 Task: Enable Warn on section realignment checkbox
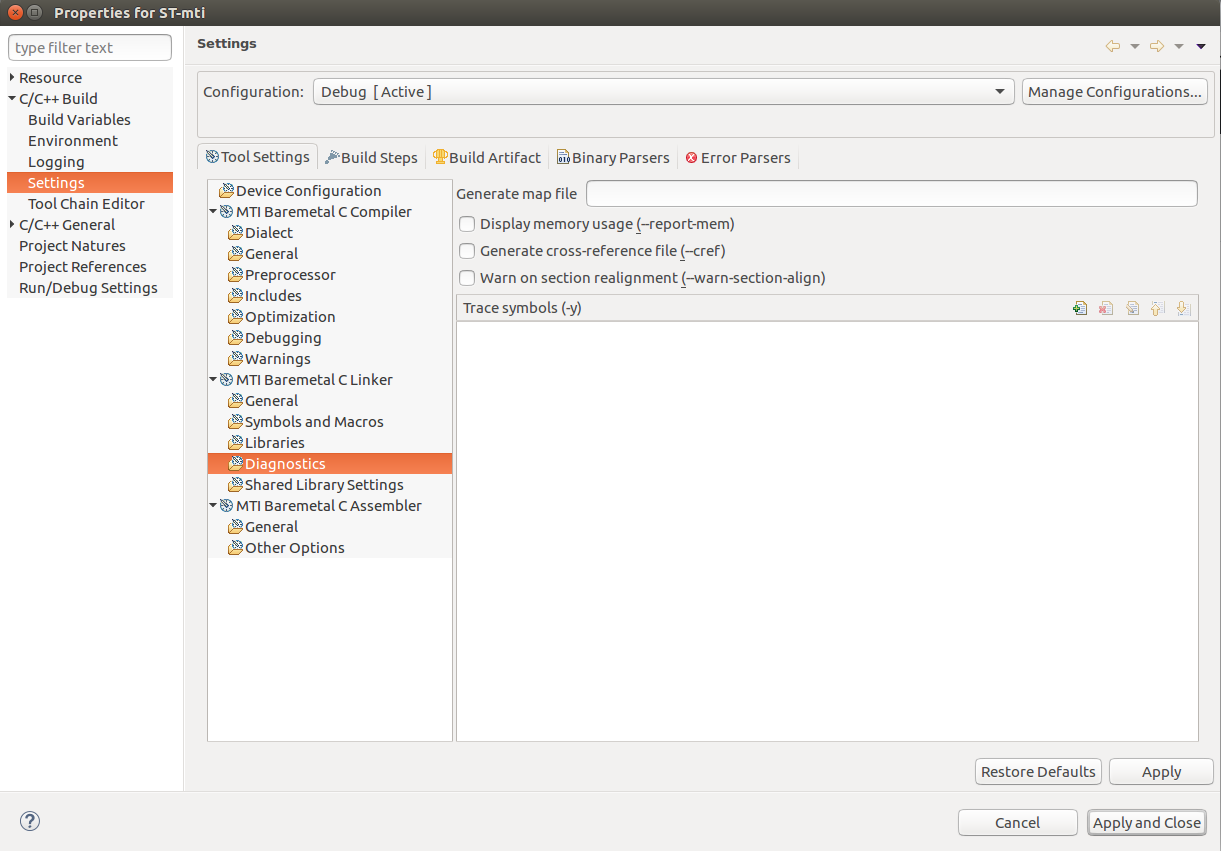click(467, 278)
